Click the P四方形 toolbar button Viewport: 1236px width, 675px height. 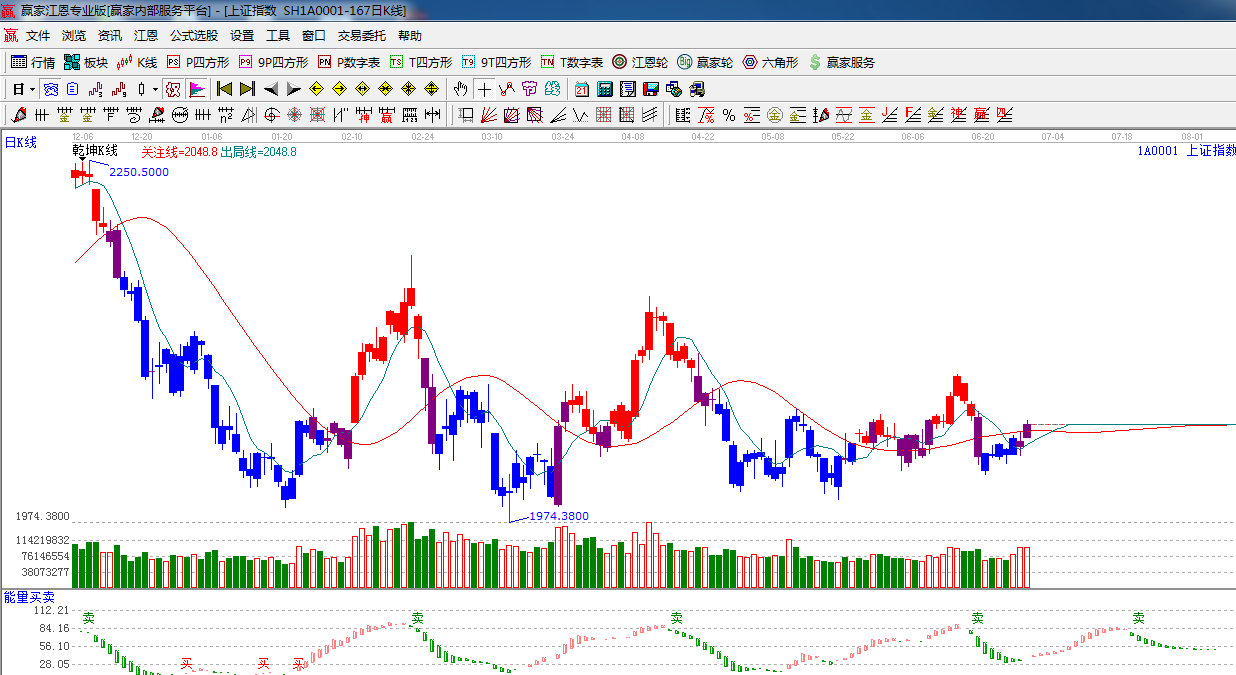[x=198, y=62]
